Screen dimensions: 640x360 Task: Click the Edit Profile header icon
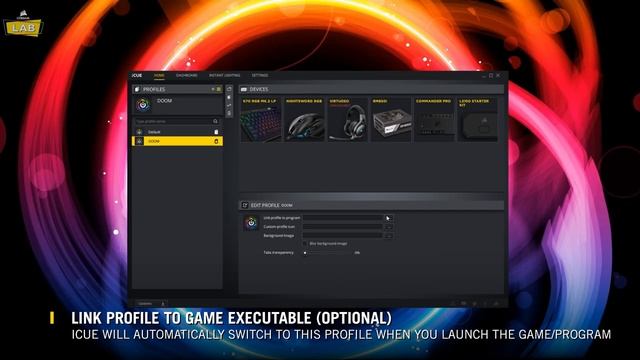click(x=245, y=205)
